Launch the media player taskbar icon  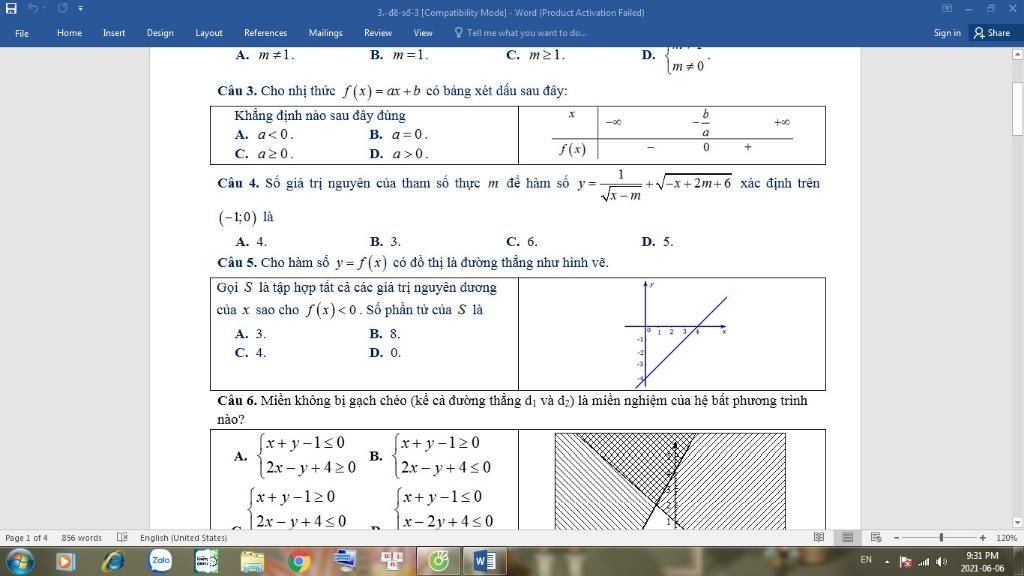click(65, 561)
